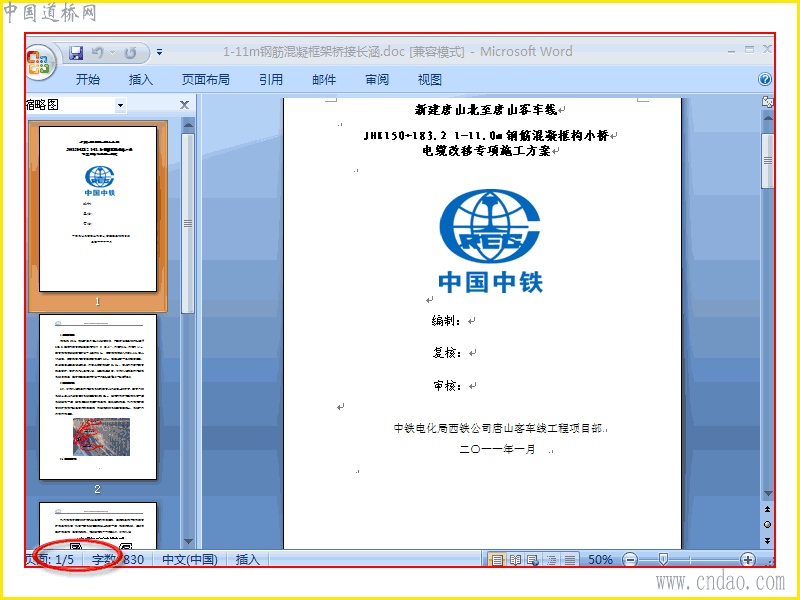This screenshot has height=600, width=800.
Task: Switch to Print Layout view
Action: pos(496,560)
